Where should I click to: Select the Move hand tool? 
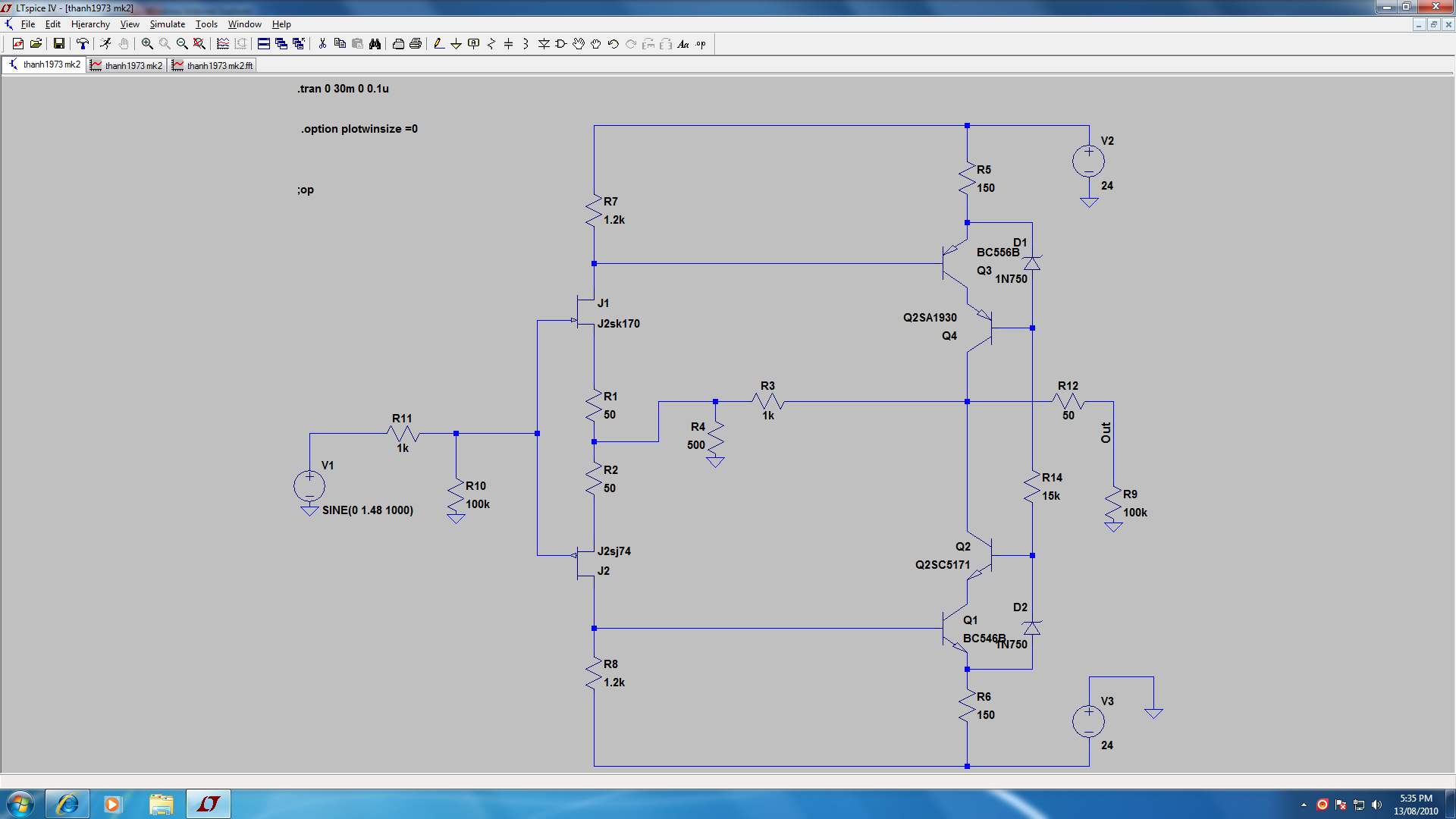(x=579, y=44)
